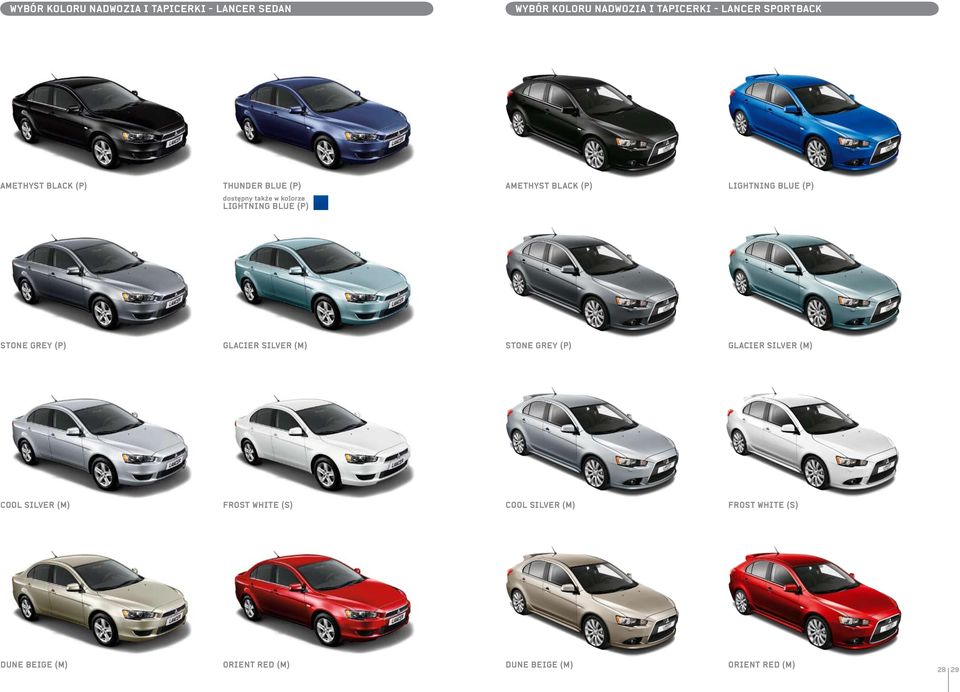The height and width of the screenshot is (692, 960).
Task: Click the 'dostępny także w kolorze' note
Action: coord(264,198)
